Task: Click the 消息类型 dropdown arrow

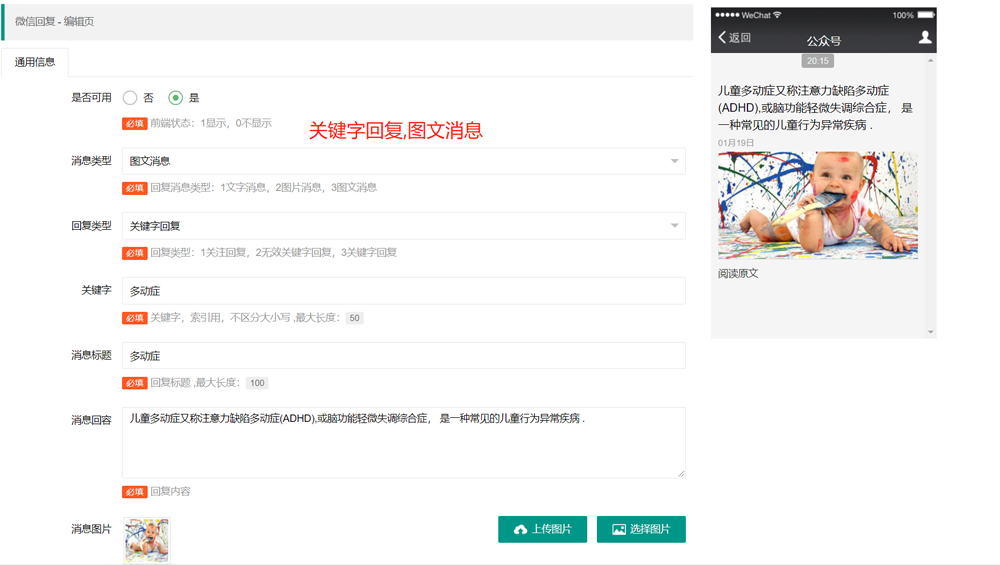Action: [674, 161]
